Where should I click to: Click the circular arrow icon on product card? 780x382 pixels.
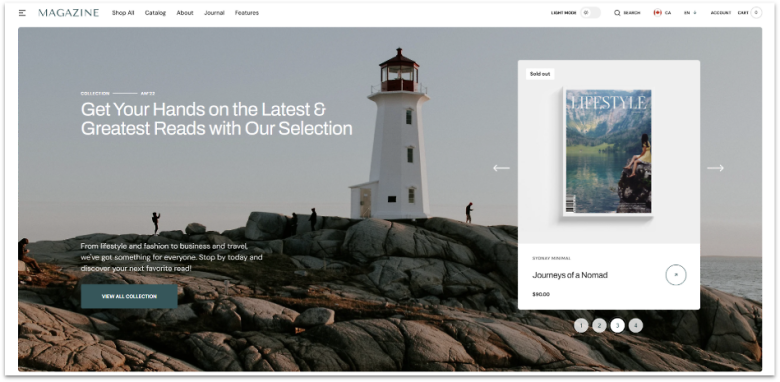(676, 275)
